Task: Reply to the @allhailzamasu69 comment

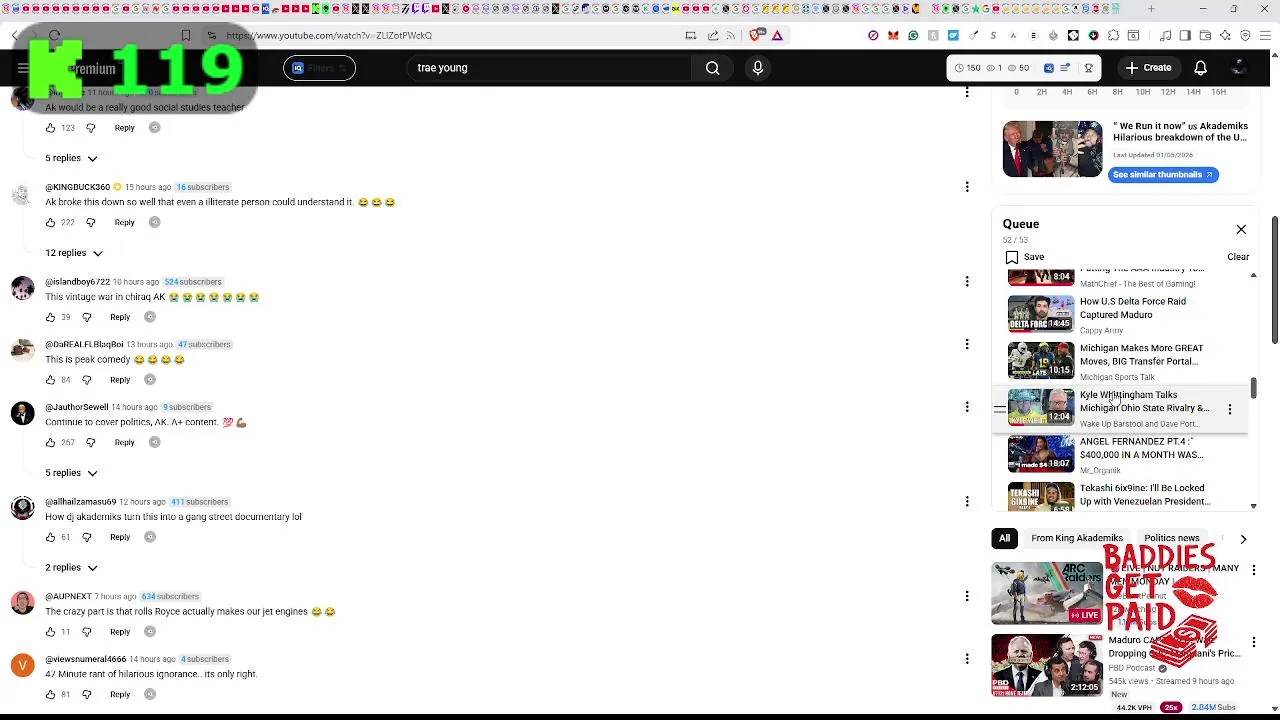Action: coord(120,537)
